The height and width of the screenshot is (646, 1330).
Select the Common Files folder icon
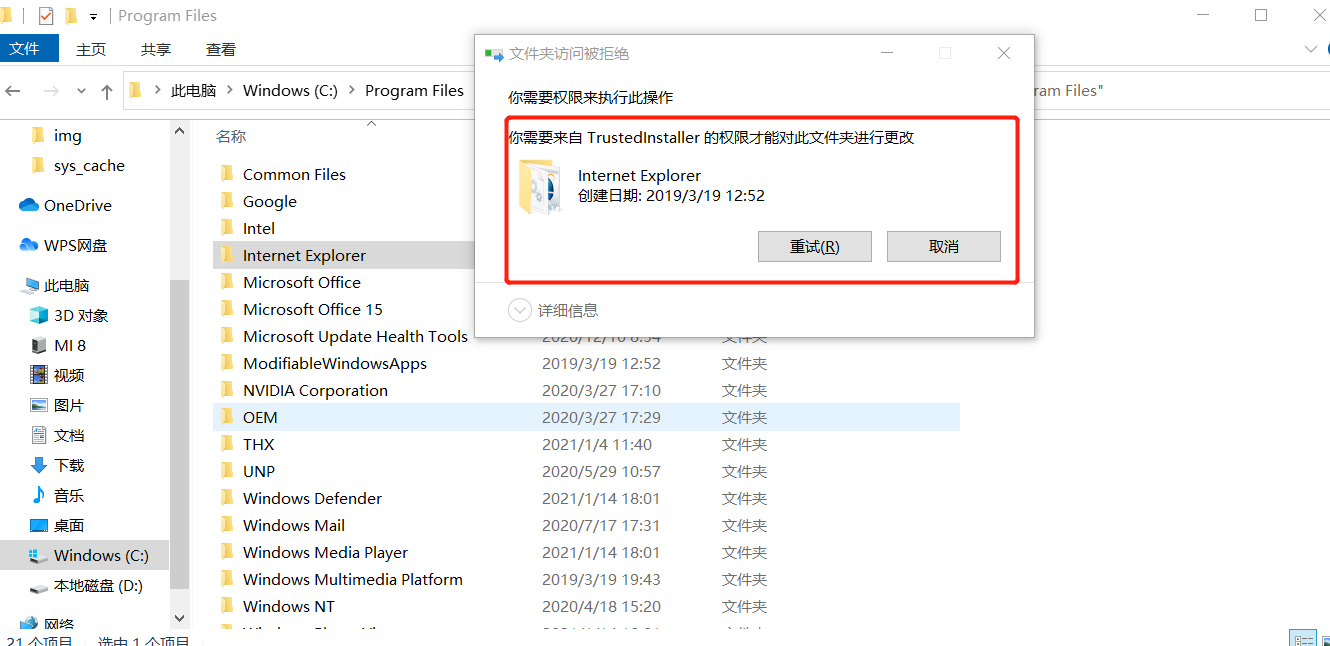pos(227,174)
